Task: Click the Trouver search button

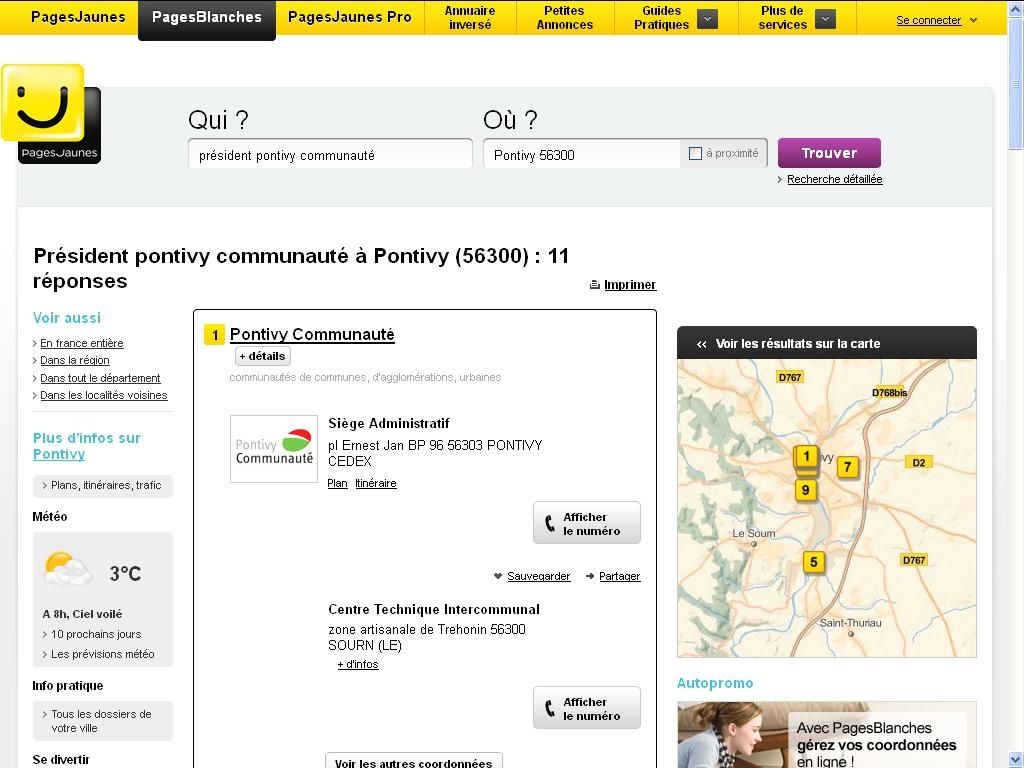Action: [829, 153]
